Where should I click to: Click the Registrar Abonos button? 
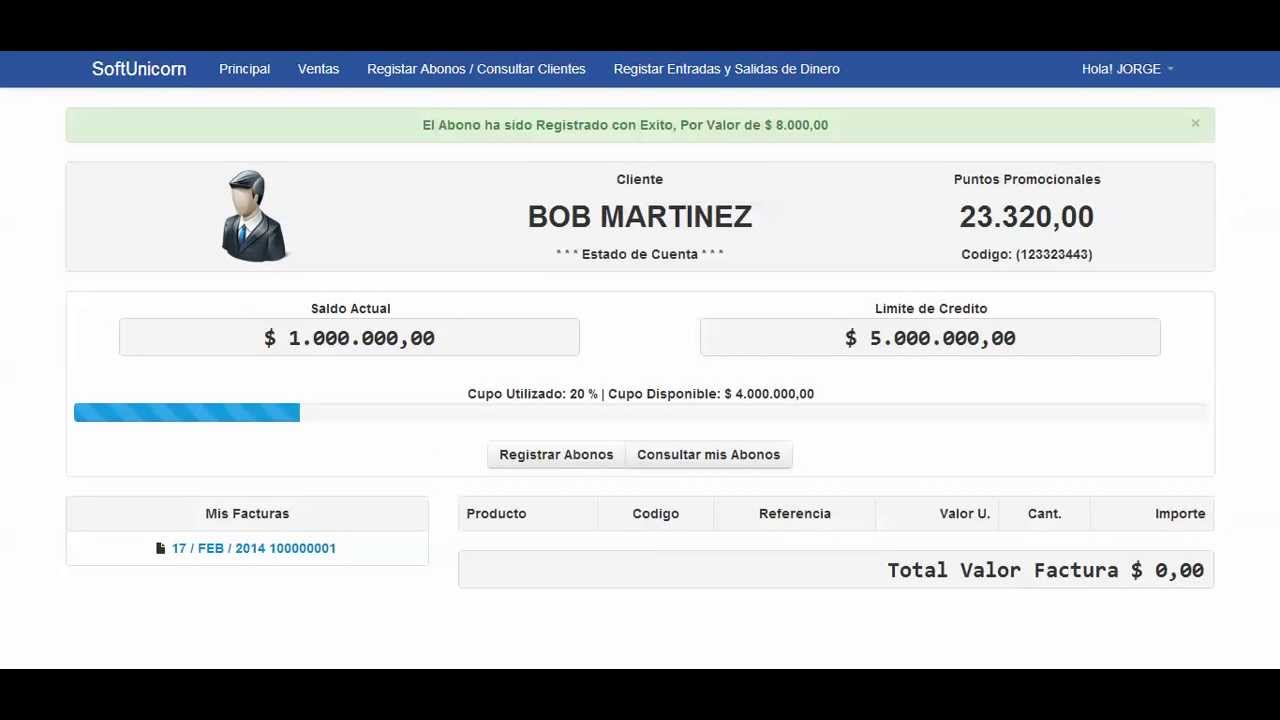(556, 455)
